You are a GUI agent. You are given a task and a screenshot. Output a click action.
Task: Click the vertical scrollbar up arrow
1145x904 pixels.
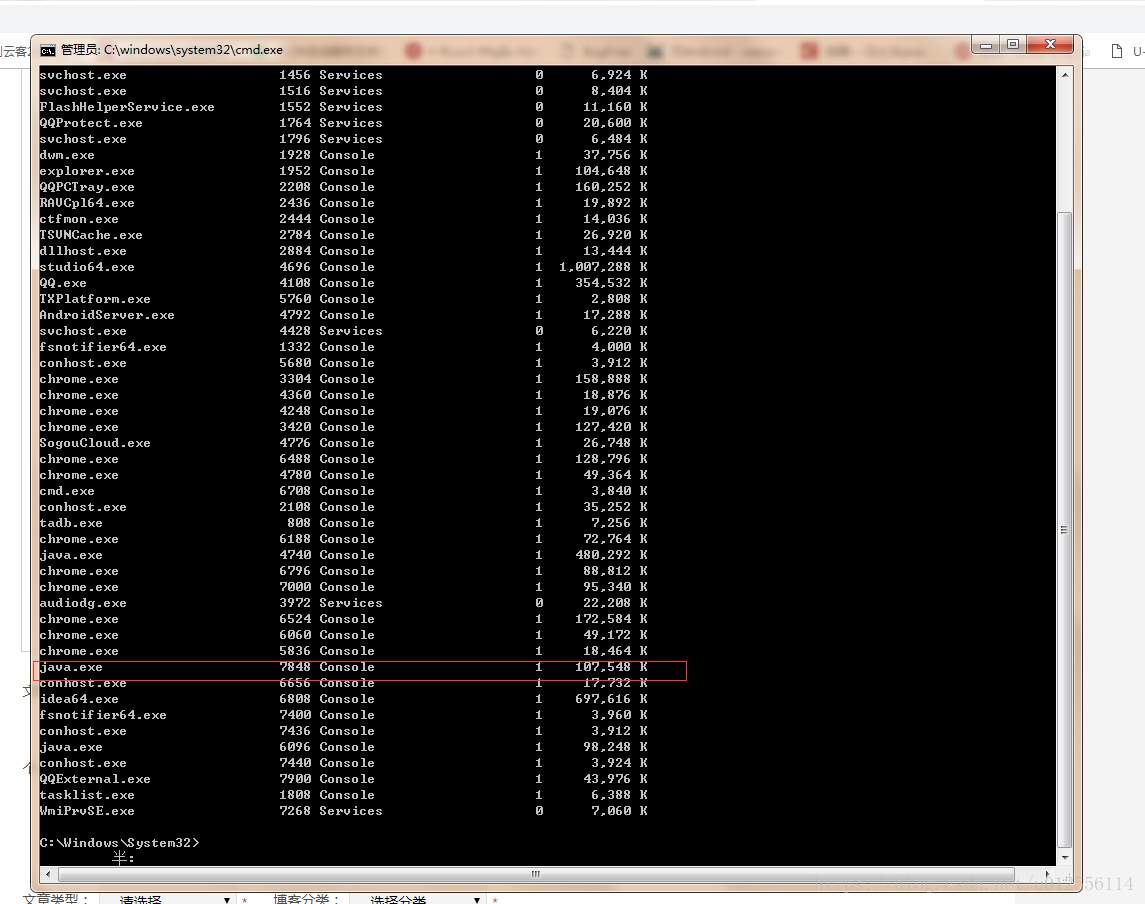[1065, 74]
